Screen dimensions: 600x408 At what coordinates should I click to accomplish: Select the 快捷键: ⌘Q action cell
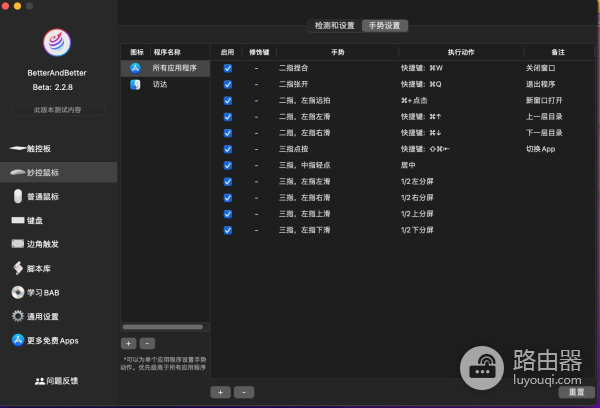[421, 84]
